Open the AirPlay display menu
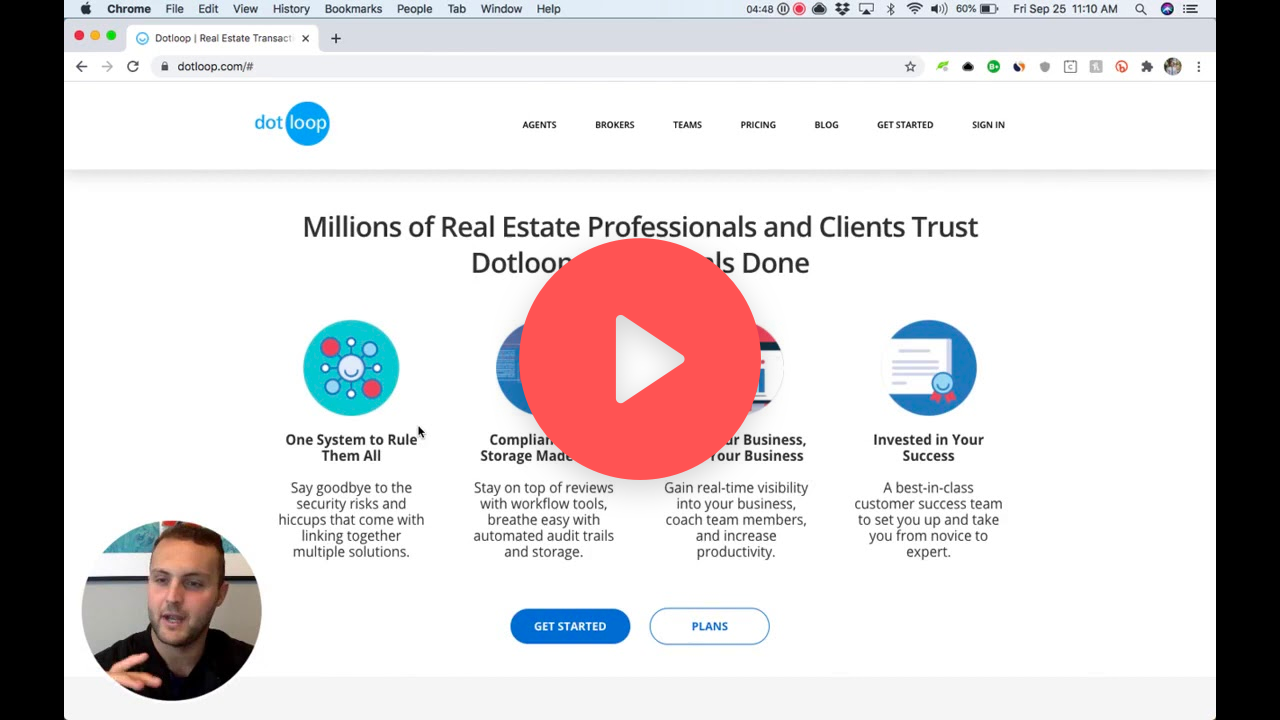This screenshot has height=720, width=1280. click(866, 9)
